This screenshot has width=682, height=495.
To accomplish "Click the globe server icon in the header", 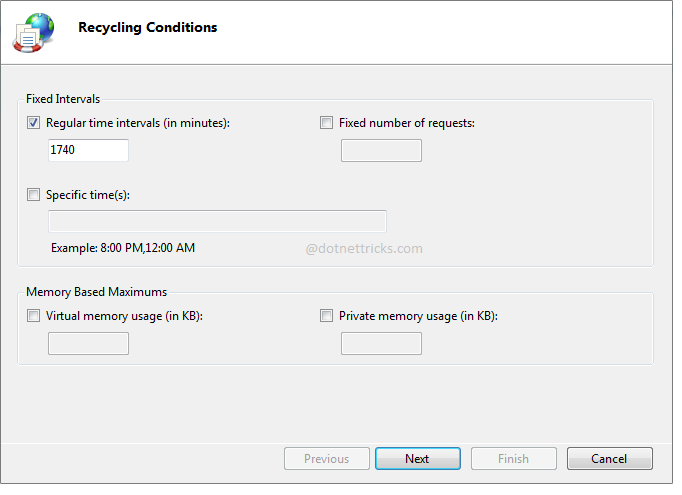I will click(x=35, y=32).
